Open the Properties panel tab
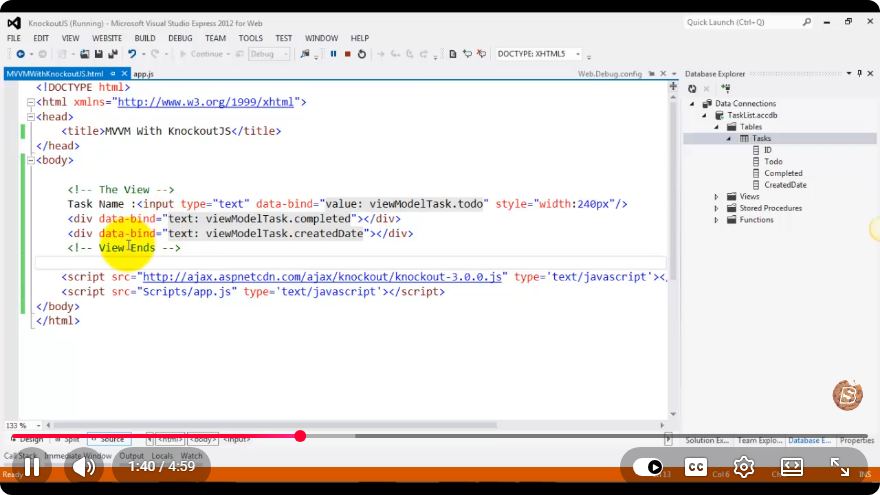 click(x=856, y=441)
